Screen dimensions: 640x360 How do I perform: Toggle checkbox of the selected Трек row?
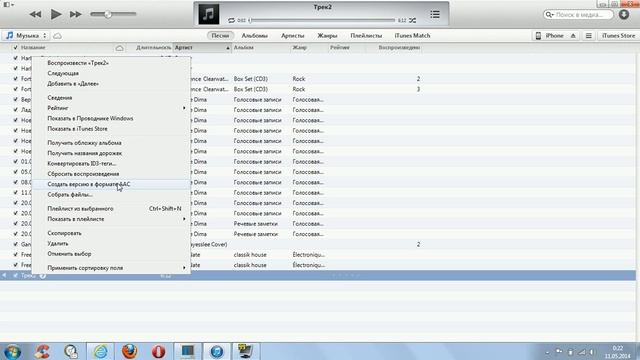coord(16,276)
